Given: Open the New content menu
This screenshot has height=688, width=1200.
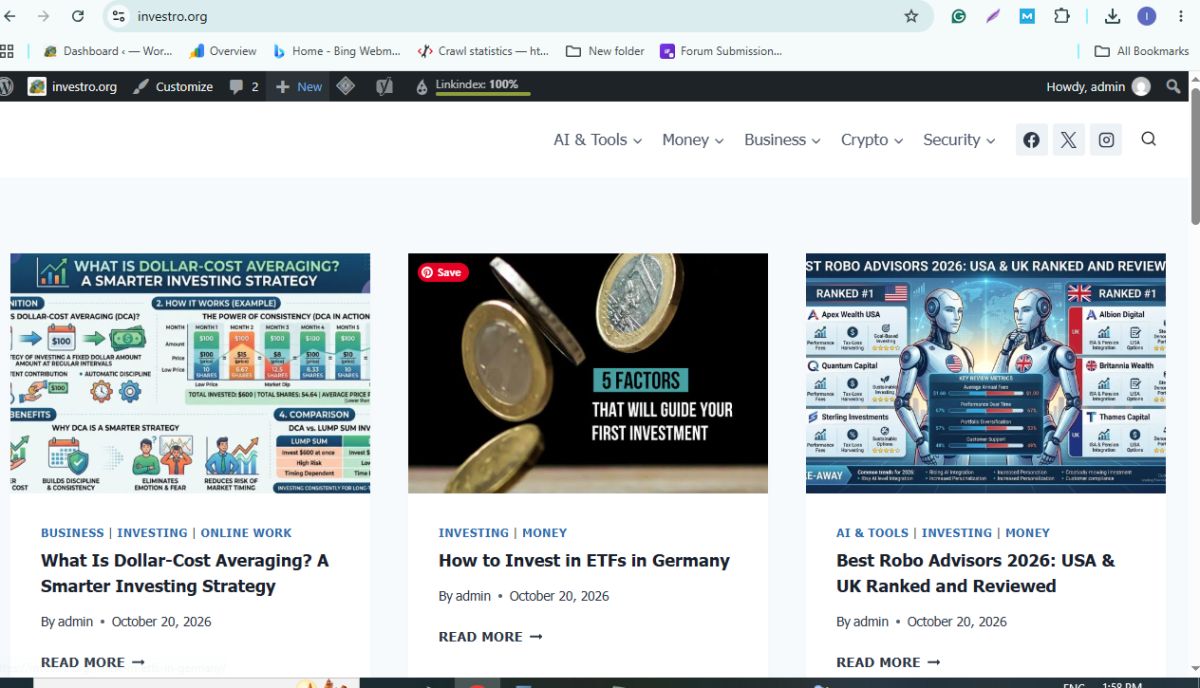Looking at the screenshot, I should pyautogui.click(x=299, y=87).
